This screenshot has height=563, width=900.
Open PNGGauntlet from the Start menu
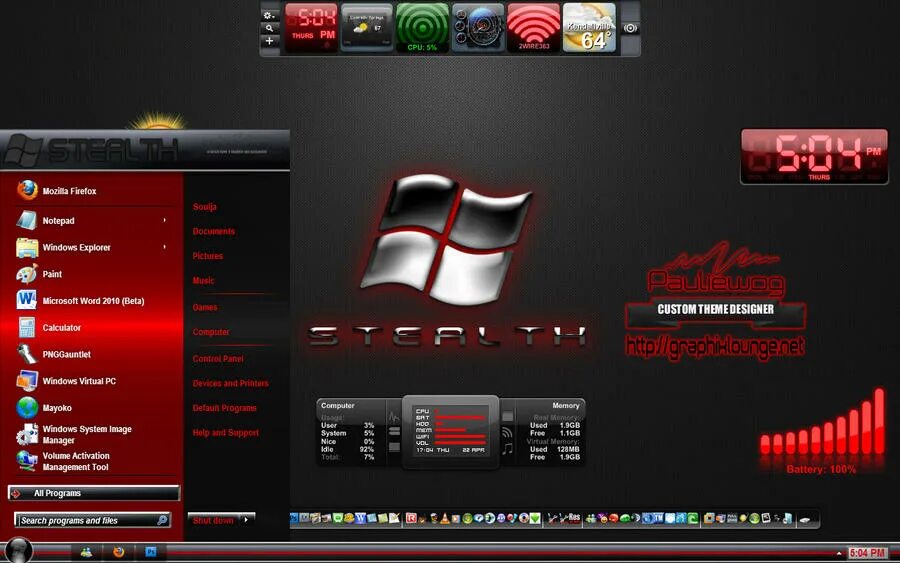click(x=67, y=354)
